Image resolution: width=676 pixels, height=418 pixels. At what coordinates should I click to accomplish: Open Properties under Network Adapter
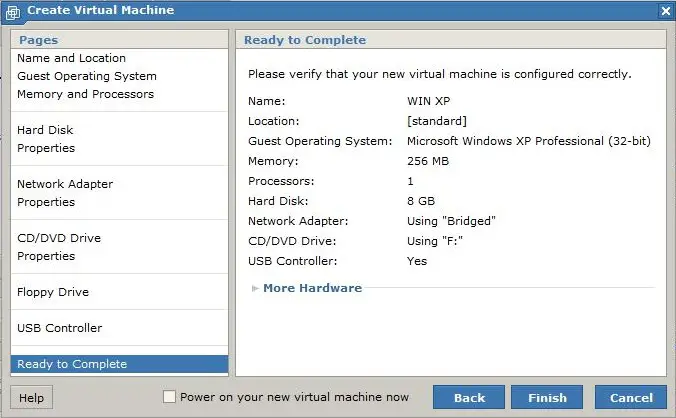(46, 202)
